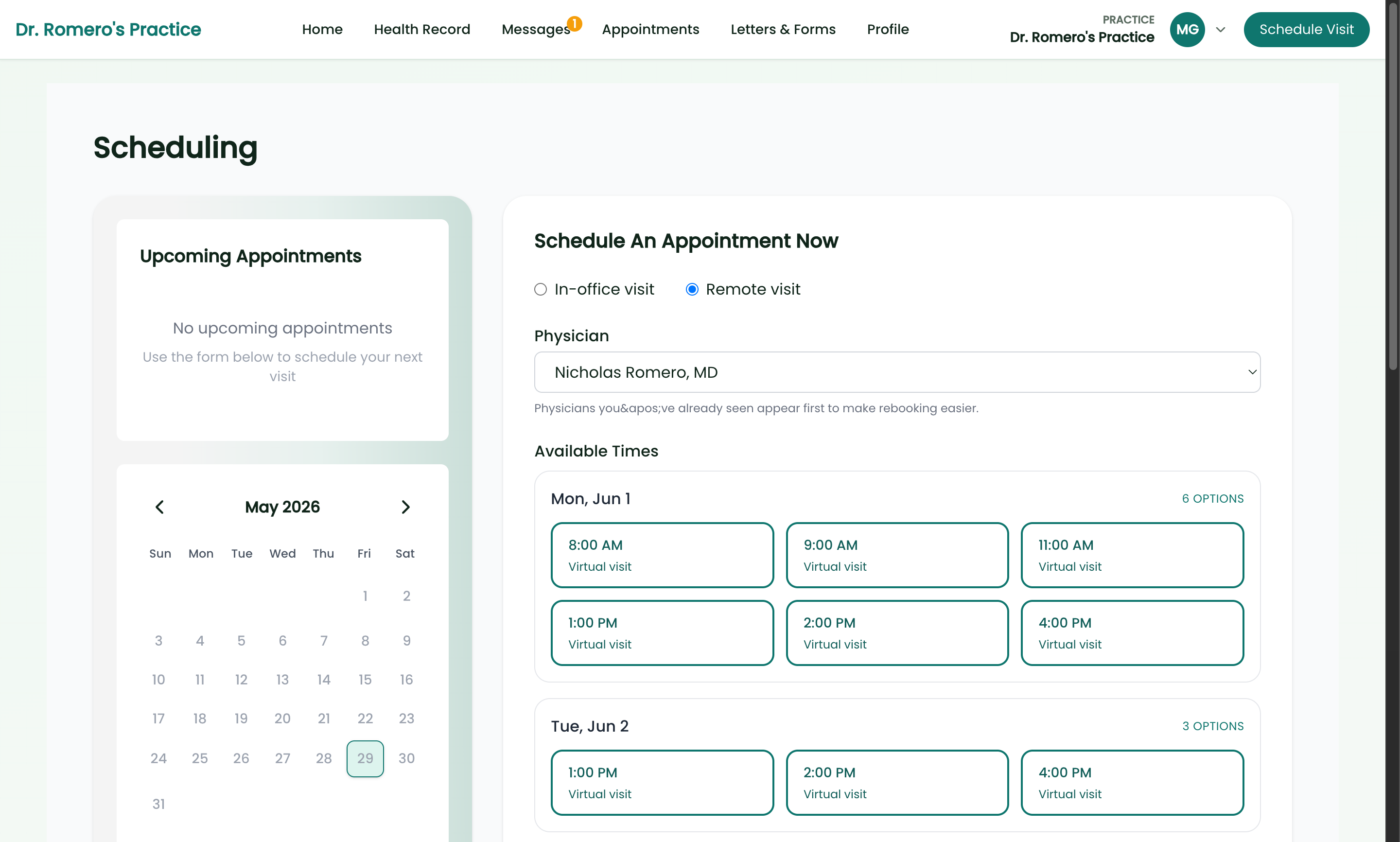Book 2:00 PM slot on Tue, Jun 2
Image resolution: width=1400 pixels, height=842 pixels.
897,782
